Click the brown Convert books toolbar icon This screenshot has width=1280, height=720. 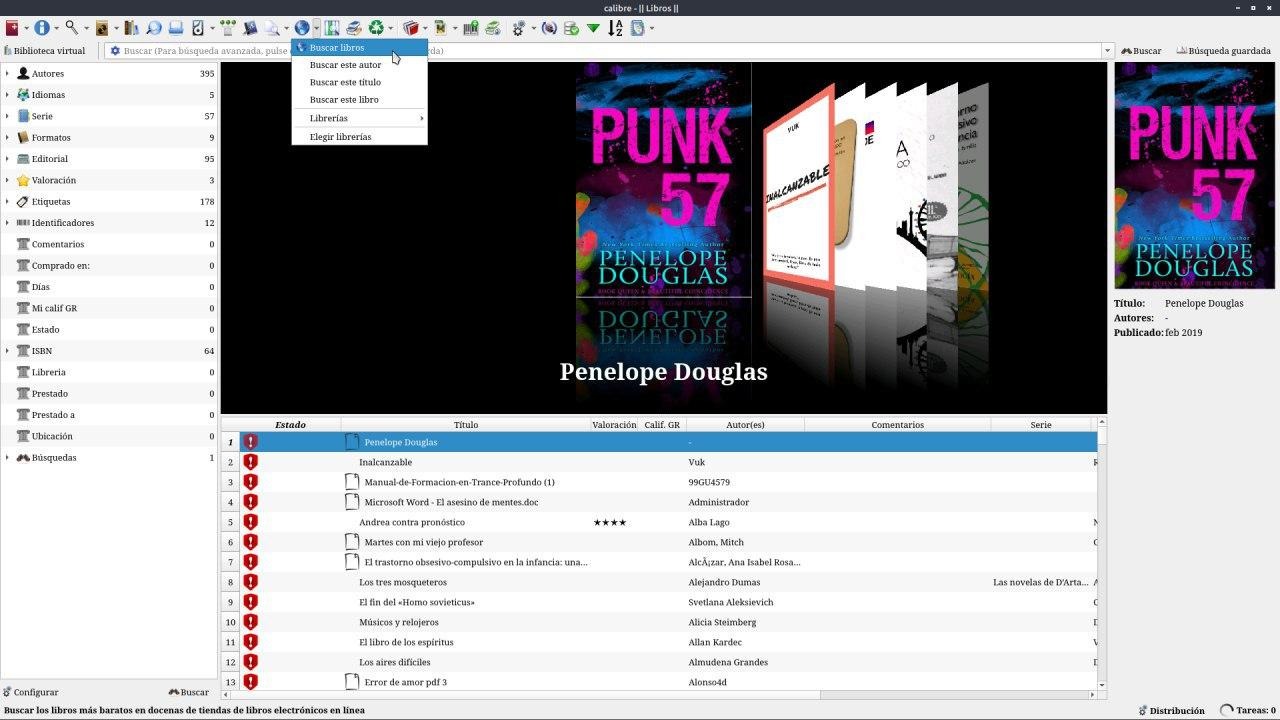coord(102,28)
